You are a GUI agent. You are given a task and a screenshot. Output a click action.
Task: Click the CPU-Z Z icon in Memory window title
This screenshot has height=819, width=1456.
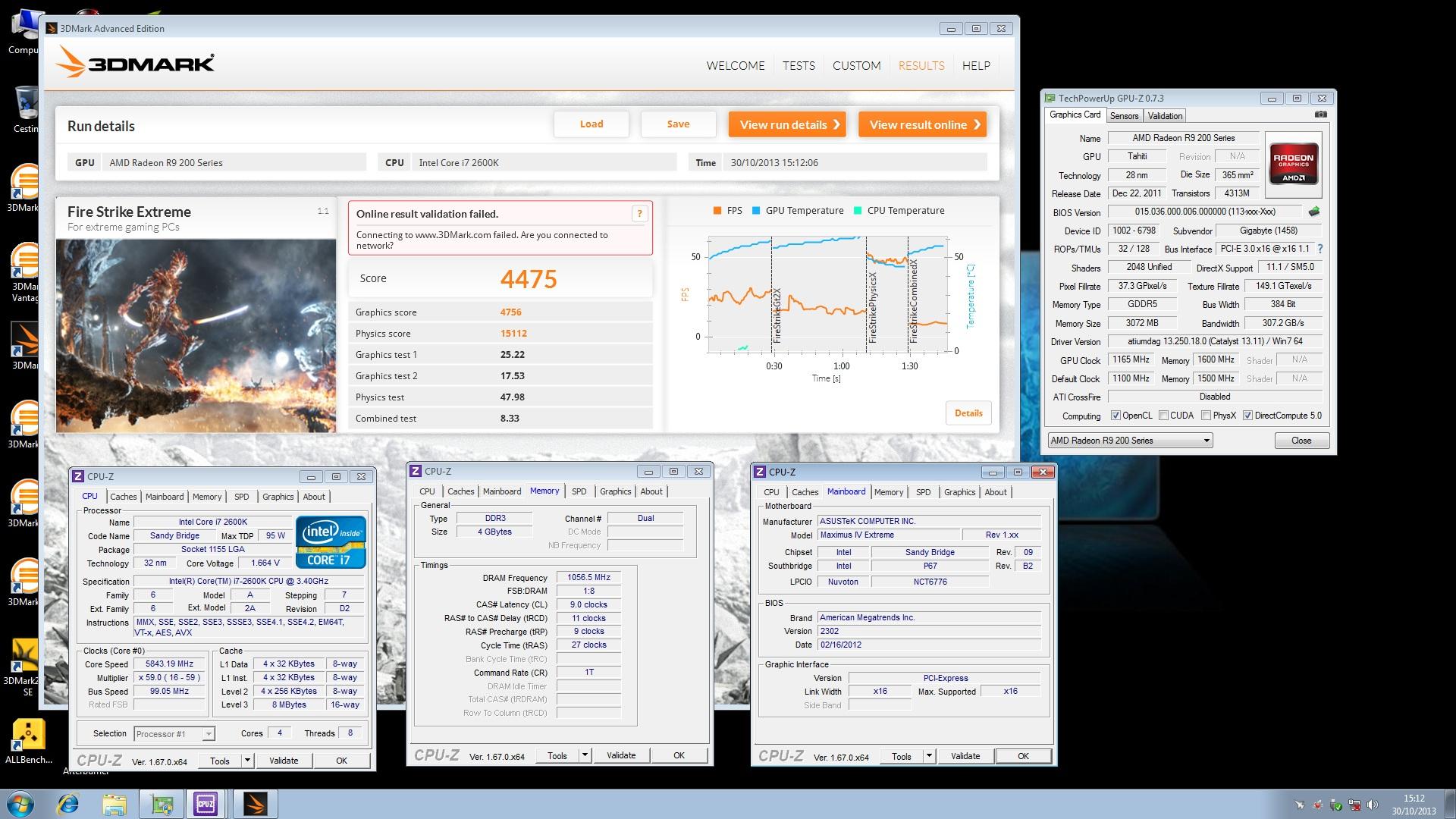[x=416, y=471]
